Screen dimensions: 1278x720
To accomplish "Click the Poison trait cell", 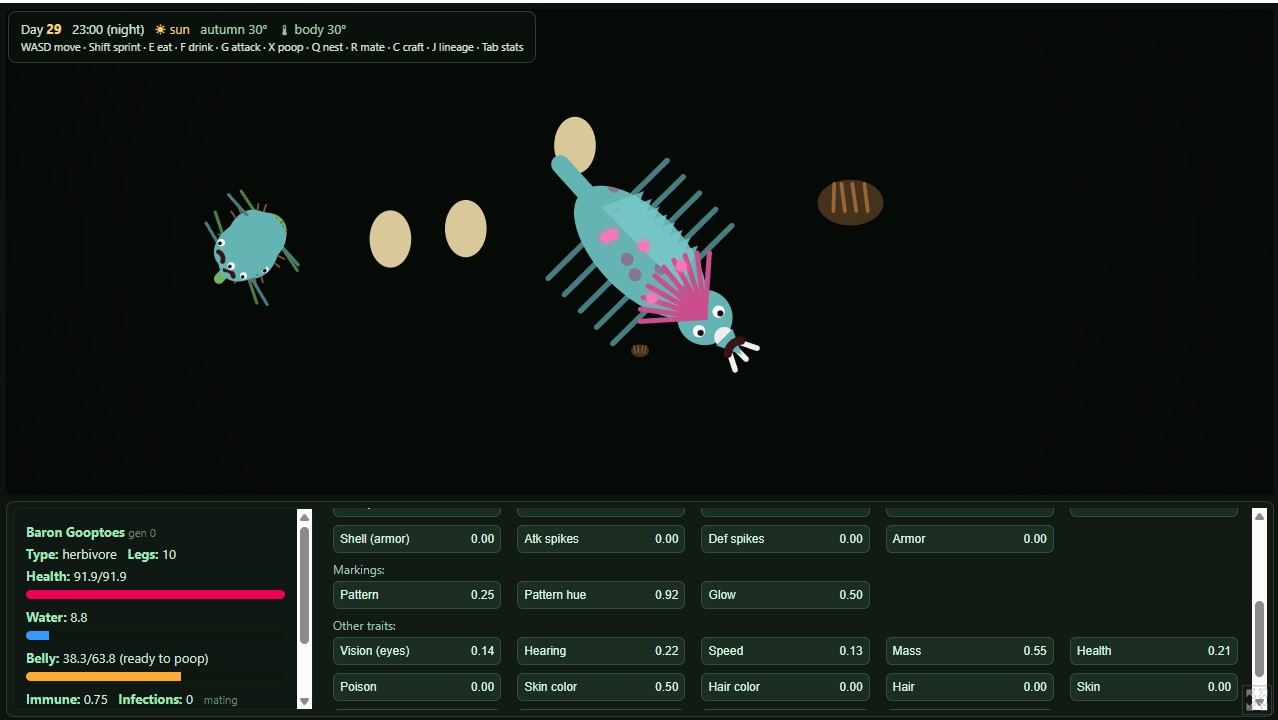I will coord(417,687).
